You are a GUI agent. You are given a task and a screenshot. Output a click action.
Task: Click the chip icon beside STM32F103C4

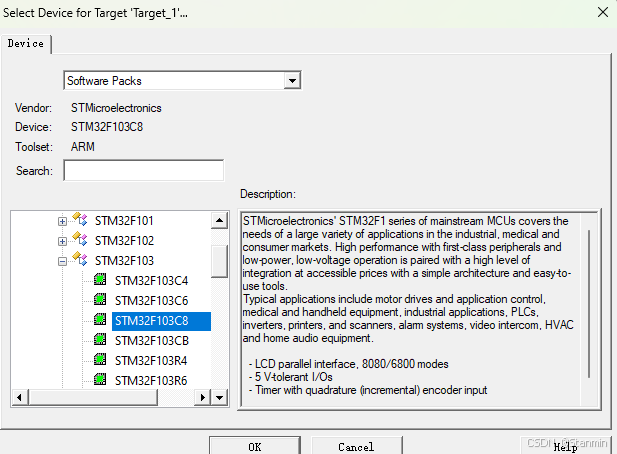coord(100,280)
